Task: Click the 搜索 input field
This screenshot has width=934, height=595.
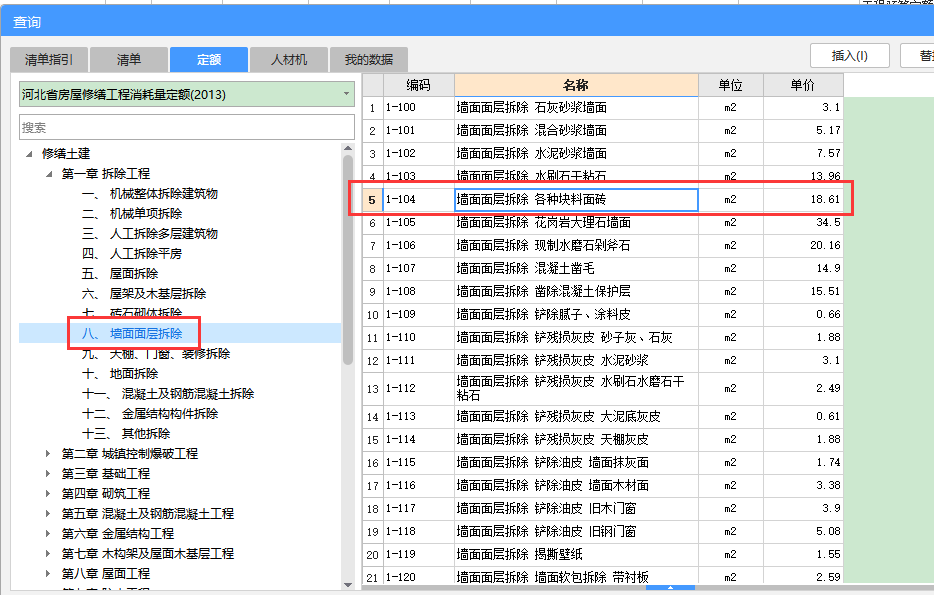Action: [186, 127]
